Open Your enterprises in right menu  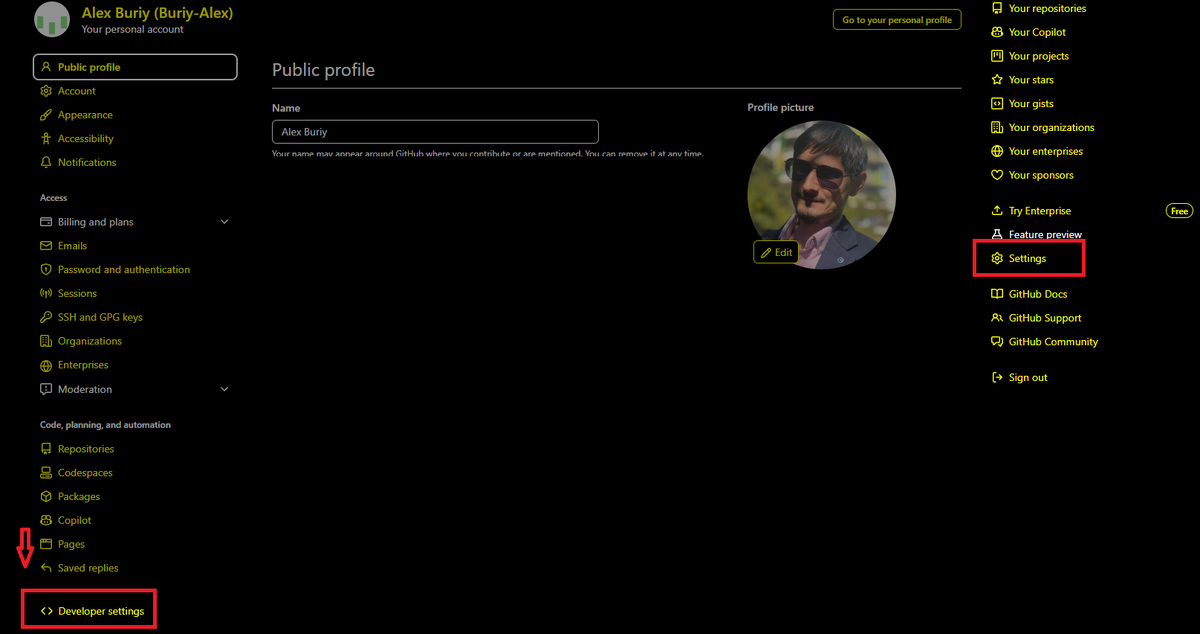coord(1046,151)
